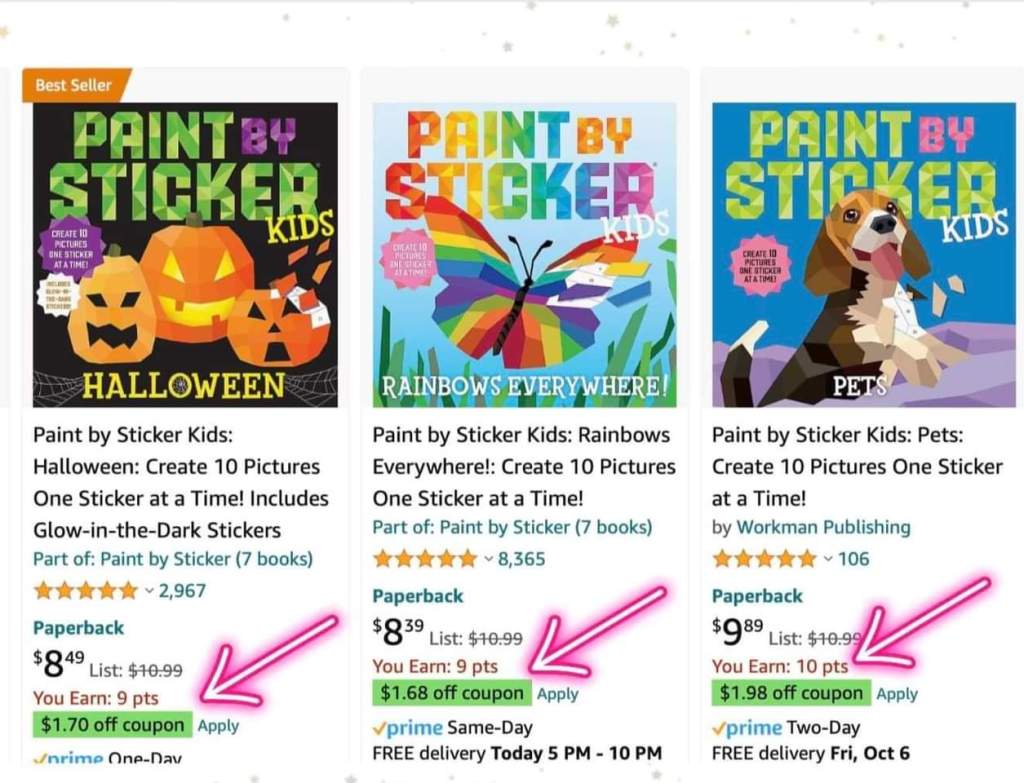This screenshot has width=1024, height=783.
Task: Apply the $1.98 off coupon
Action: [x=897, y=694]
